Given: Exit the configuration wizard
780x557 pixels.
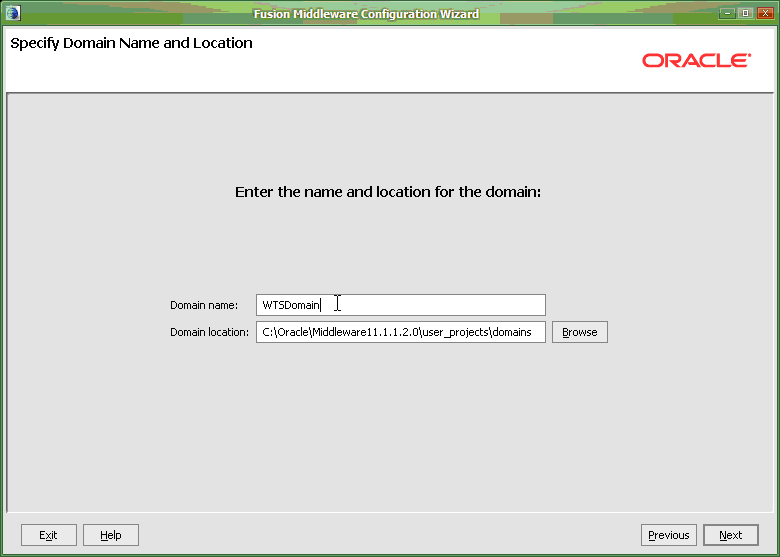Looking at the screenshot, I should 49,535.
